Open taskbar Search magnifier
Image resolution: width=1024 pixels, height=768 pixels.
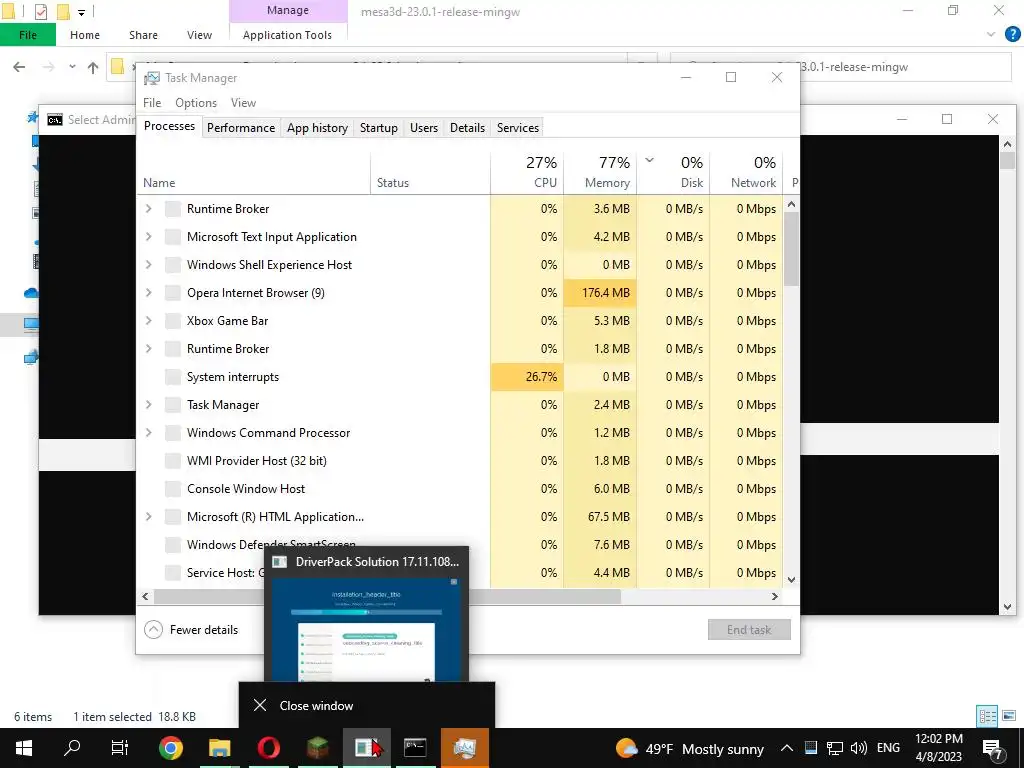point(72,748)
